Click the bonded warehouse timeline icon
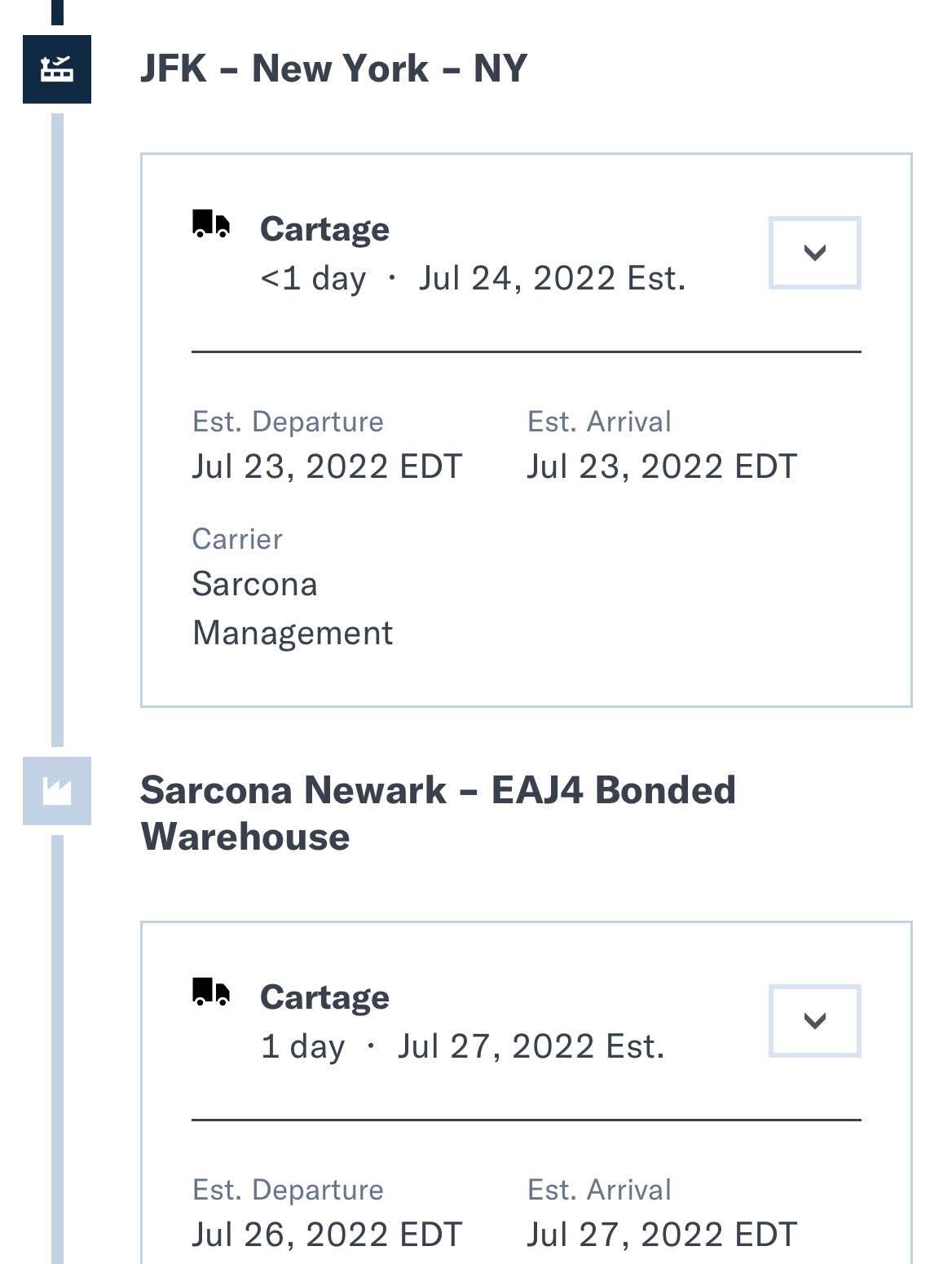The width and height of the screenshot is (952, 1264). point(57,791)
